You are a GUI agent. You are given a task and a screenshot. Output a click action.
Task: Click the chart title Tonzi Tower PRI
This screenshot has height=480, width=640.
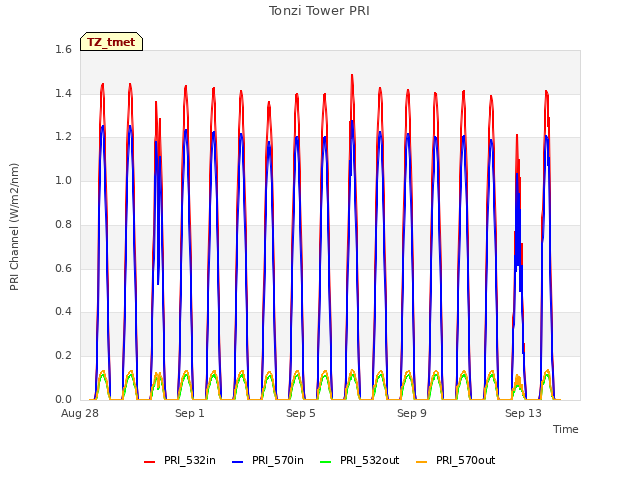(x=319, y=11)
